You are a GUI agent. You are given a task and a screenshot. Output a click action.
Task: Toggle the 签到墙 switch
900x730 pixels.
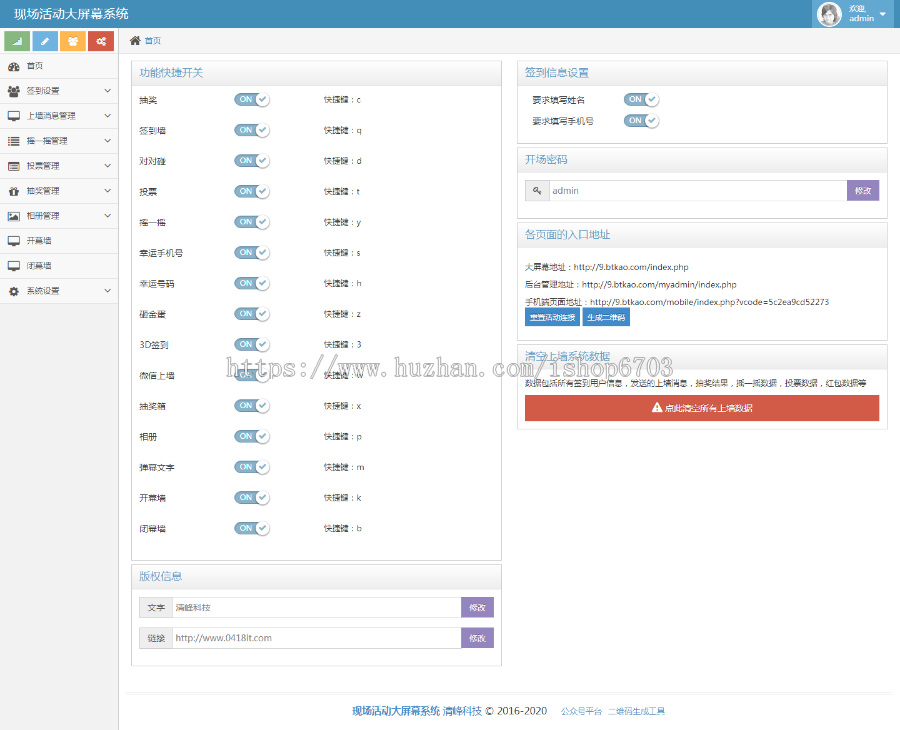click(x=252, y=130)
